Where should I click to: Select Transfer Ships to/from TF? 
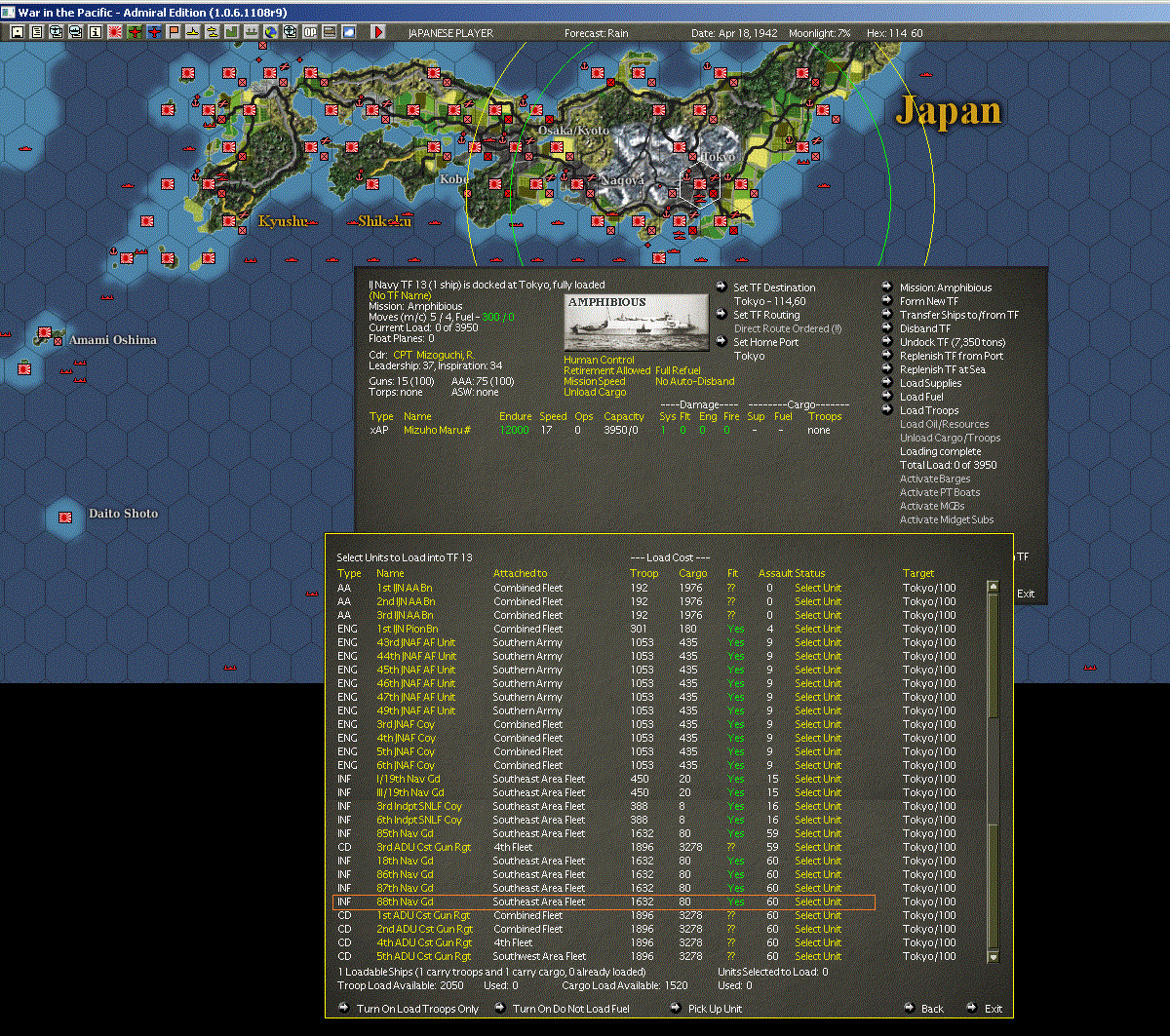(x=959, y=315)
